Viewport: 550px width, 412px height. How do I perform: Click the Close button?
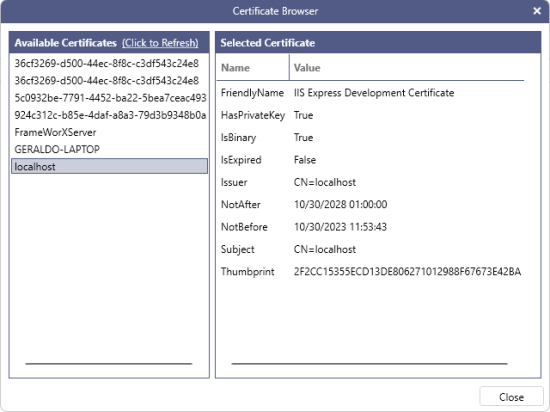point(511,397)
